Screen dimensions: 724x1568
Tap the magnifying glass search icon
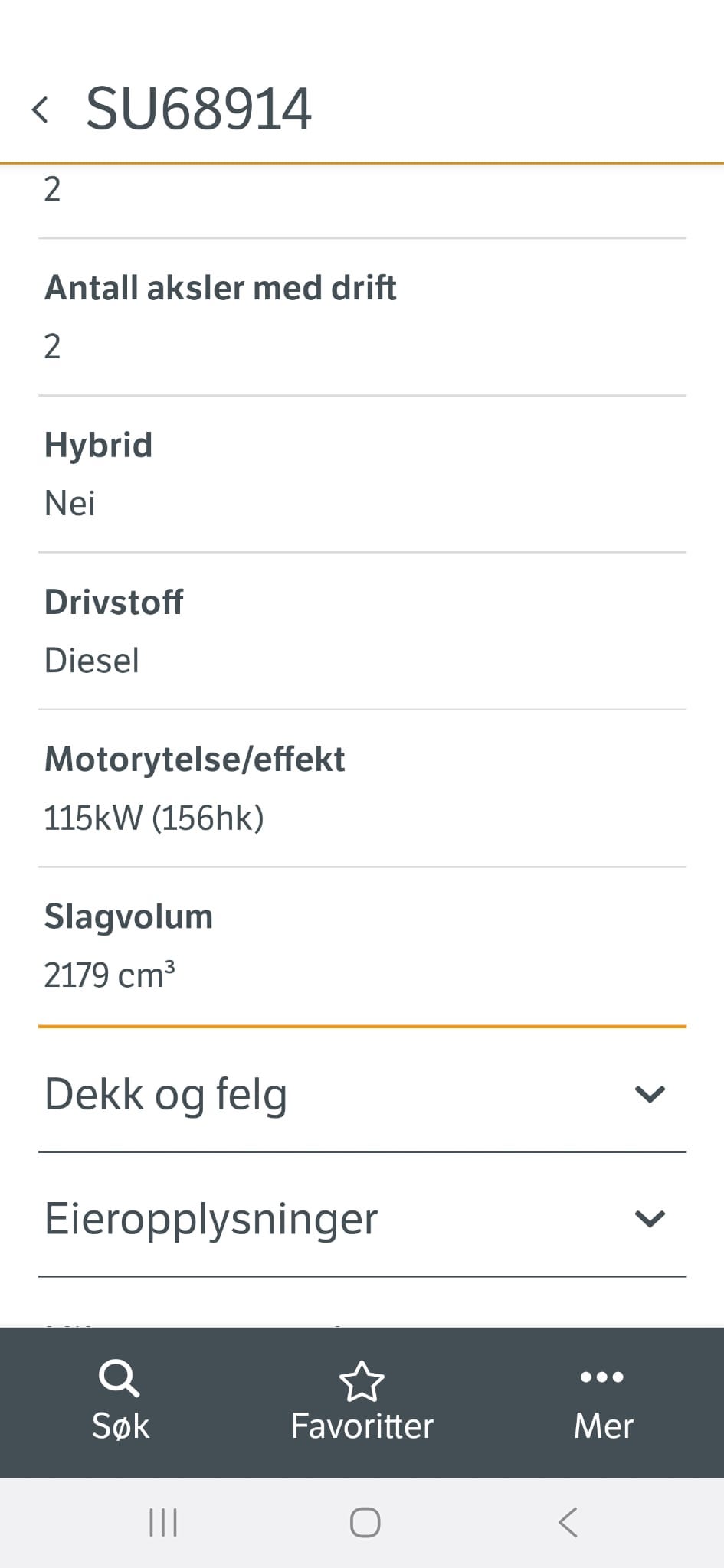pyautogui.click(x=119, y=1378)
